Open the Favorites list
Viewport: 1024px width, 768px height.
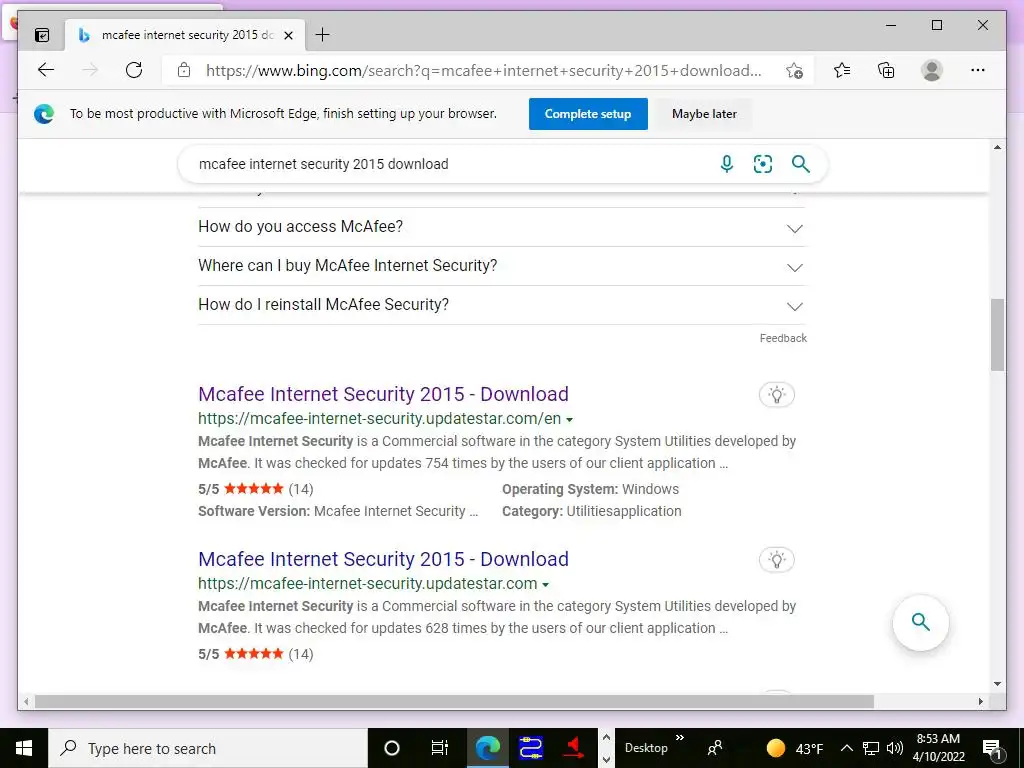pyautogui.click(x=842, y=70)
